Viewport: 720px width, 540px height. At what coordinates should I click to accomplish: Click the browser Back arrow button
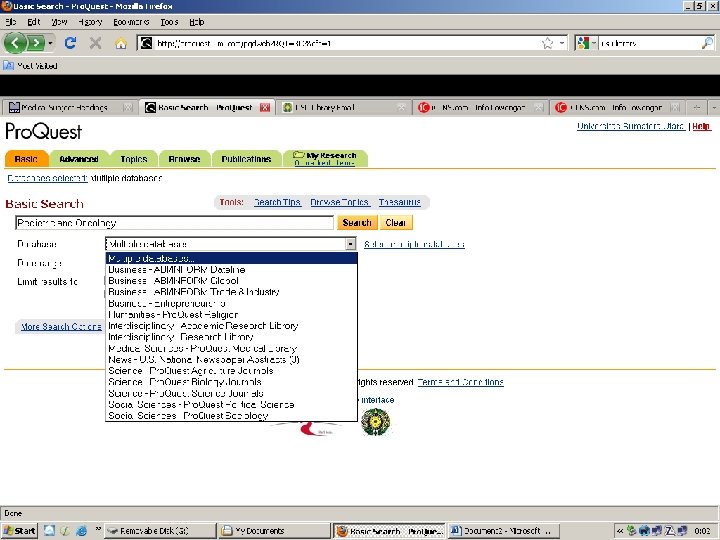[x=15, y=43]
